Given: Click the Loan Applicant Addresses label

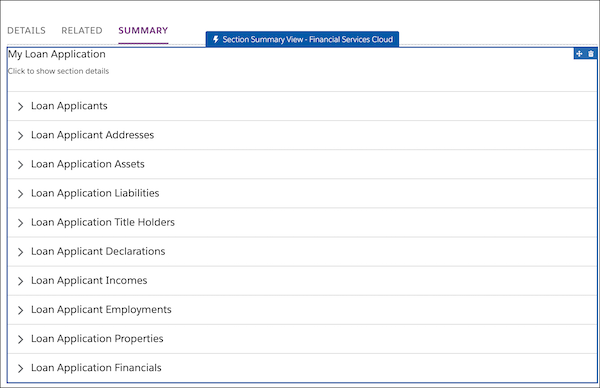Looking at the screenshot, I should tap(93, 135).
